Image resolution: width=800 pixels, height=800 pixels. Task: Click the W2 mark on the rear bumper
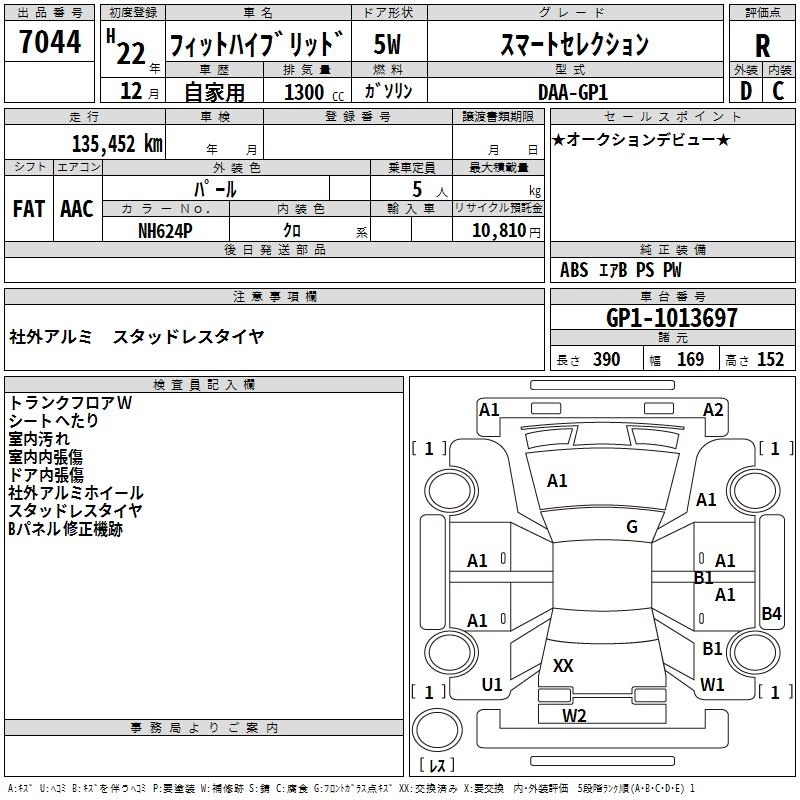click(x=574, y=716)
